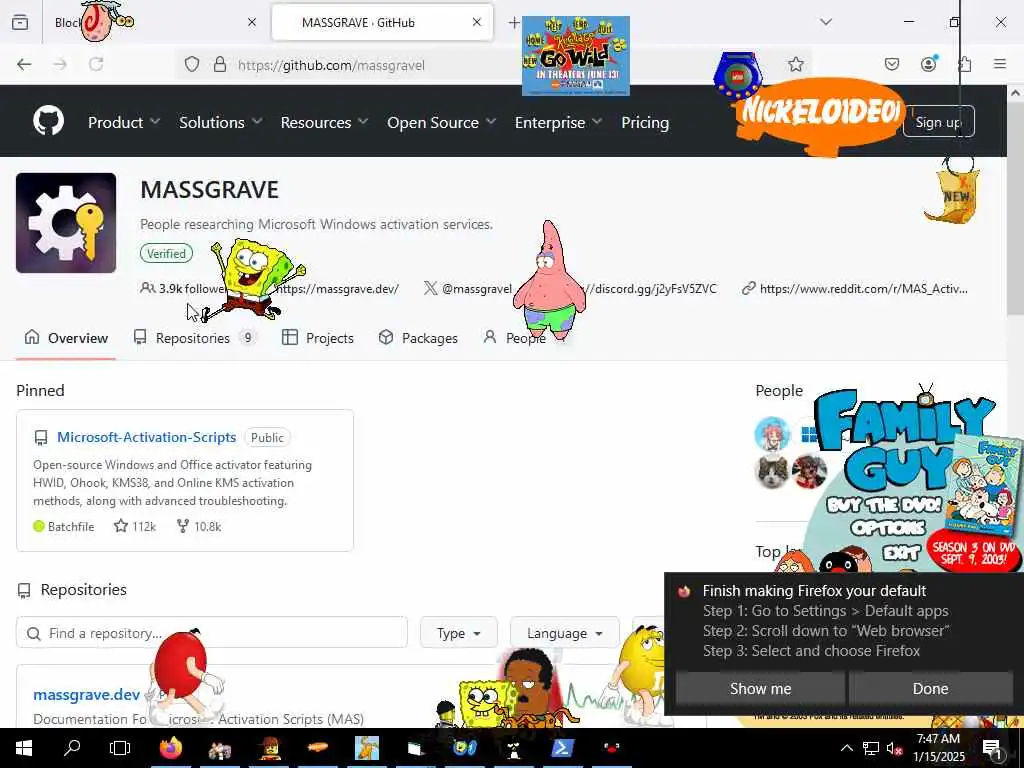Open the Windows Start button
Image resolution: width=1024 pixels, height=768 pixels.
(24, 748)
